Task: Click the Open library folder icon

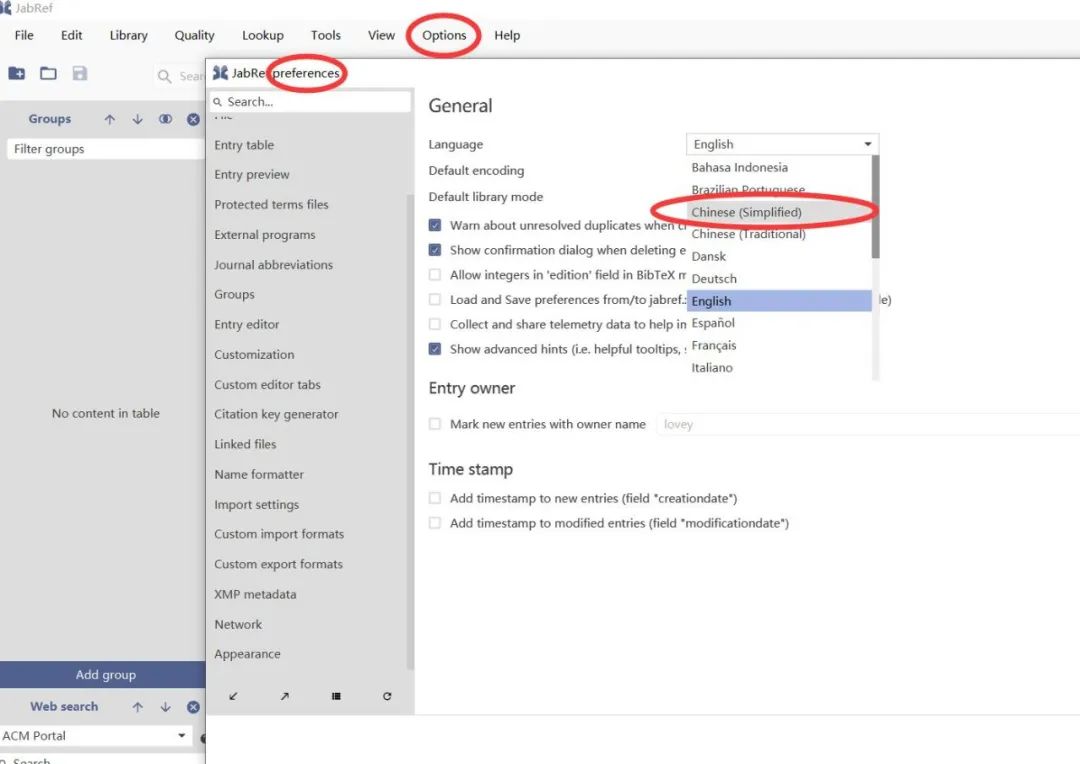Action: point(48,73)
